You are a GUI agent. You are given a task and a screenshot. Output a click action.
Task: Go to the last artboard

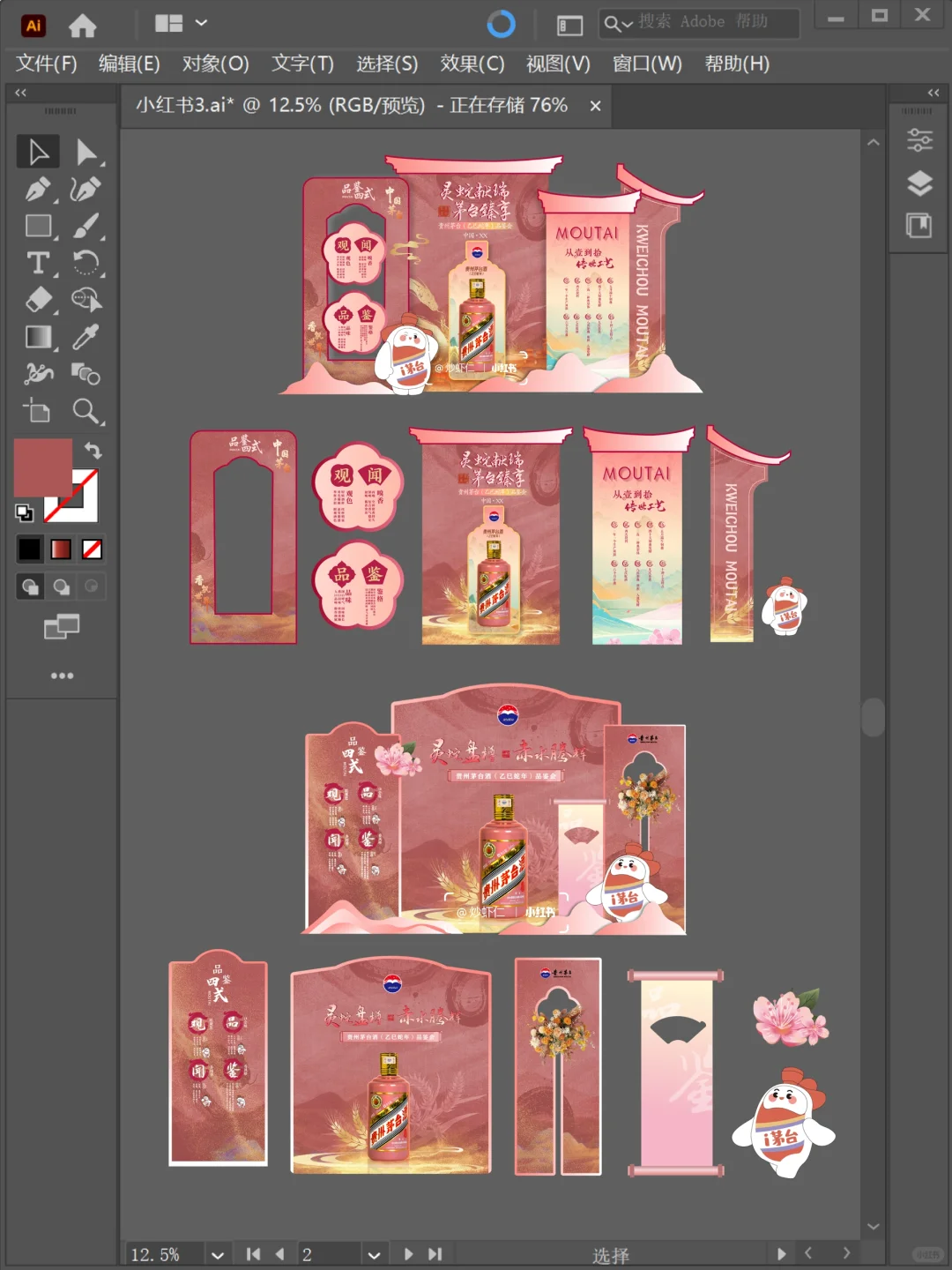pos(435,1254)
